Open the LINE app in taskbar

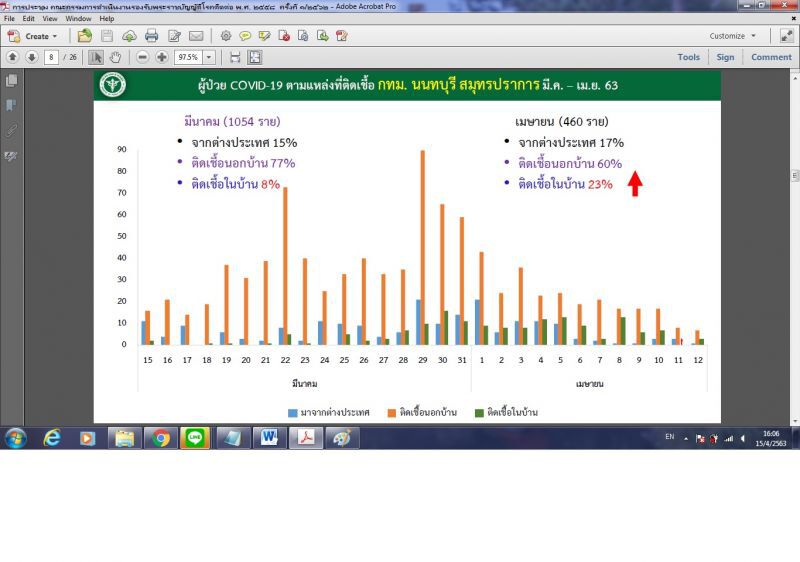[x=195, y=438]
